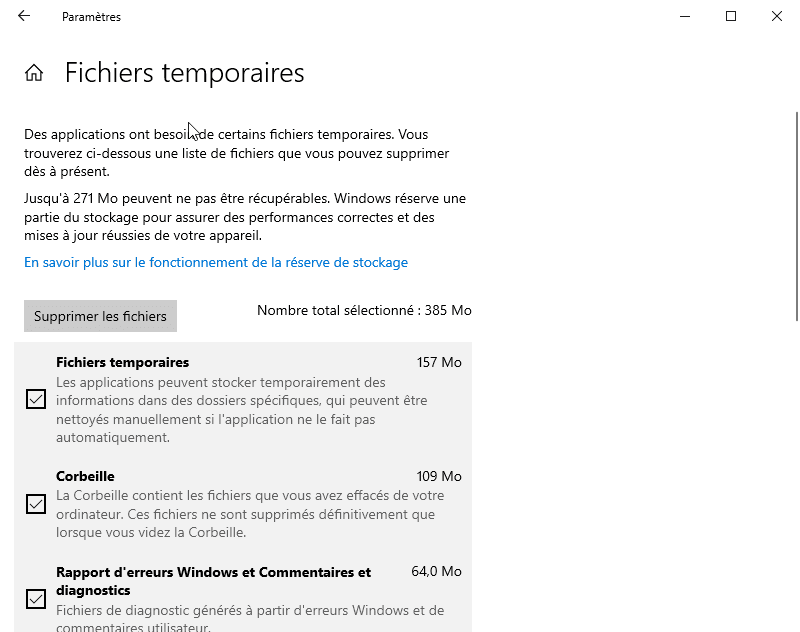Select the 'Rapport d'erreurs Windows et Commentaires' title
The image size is (800, 632).
[x=213, y=572]
